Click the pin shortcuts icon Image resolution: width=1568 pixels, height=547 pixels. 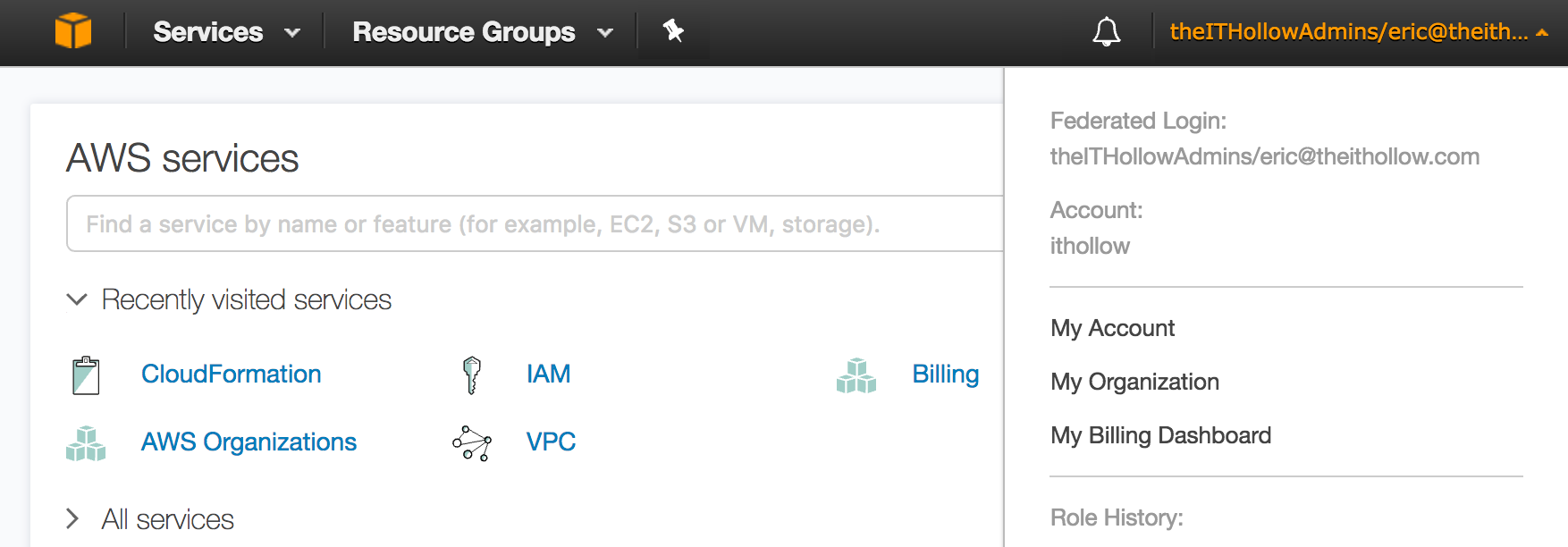click(673, 31)
